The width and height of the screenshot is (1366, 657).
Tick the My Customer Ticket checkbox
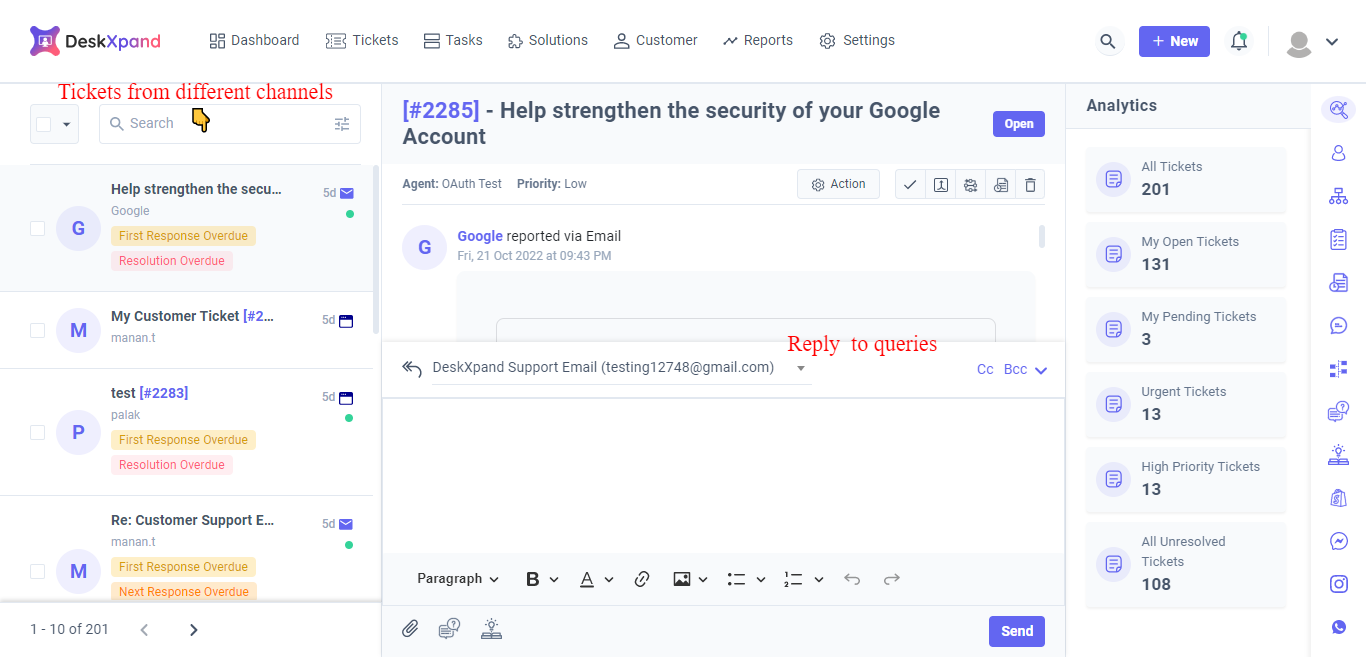tap(37, 330)
